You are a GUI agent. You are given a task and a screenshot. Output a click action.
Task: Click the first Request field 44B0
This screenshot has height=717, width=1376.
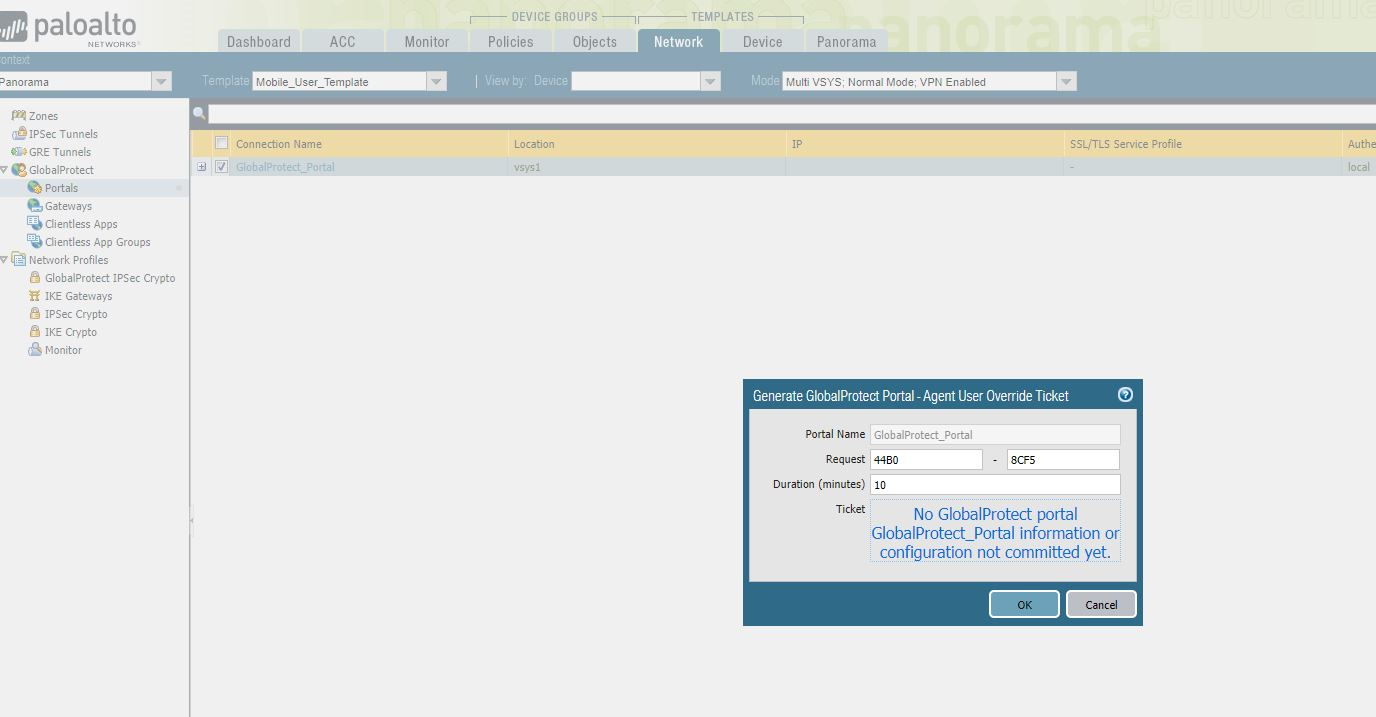click(x=926, y=459)
